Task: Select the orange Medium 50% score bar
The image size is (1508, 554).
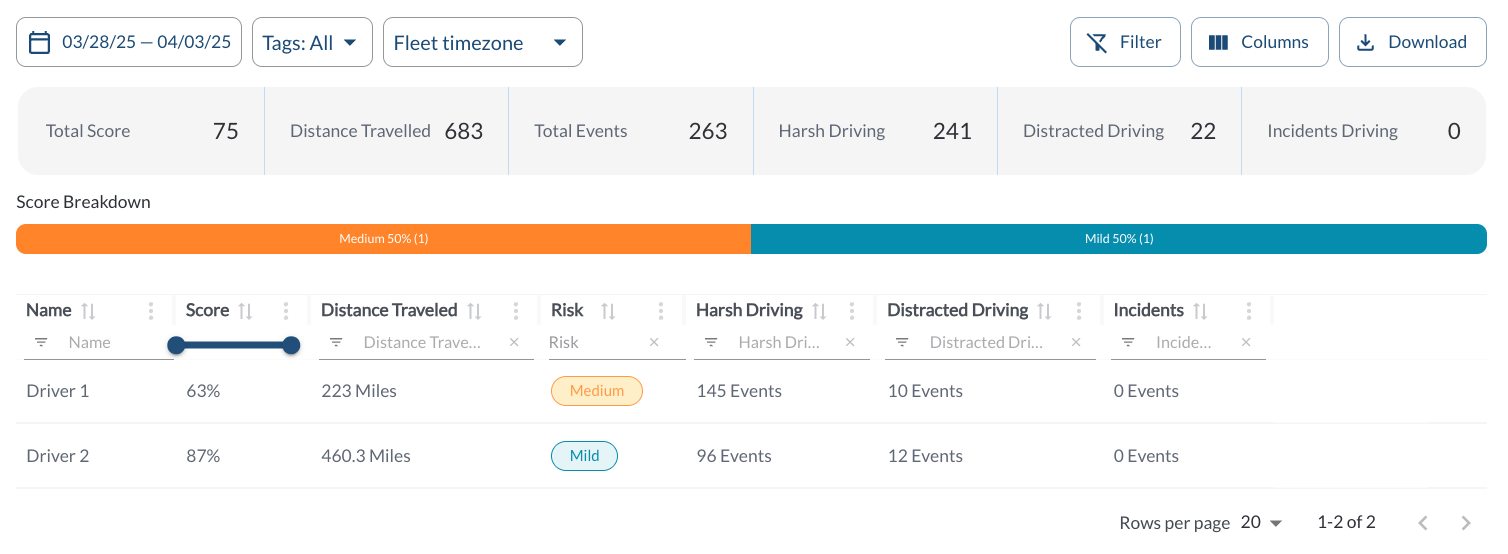Action: pos(383,239)
